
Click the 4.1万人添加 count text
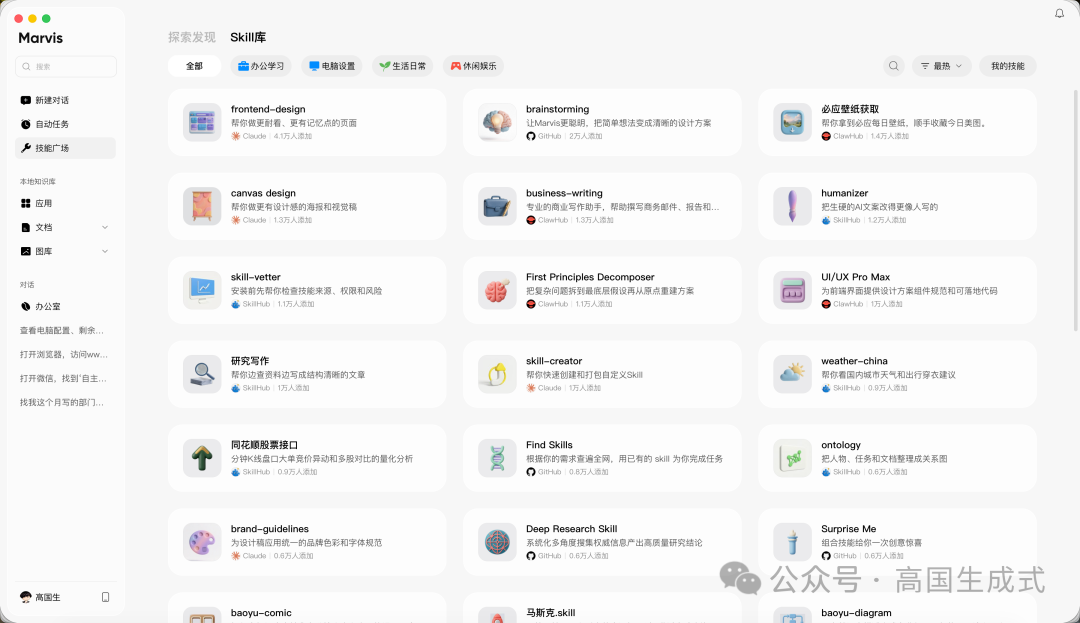pos(293,136)
